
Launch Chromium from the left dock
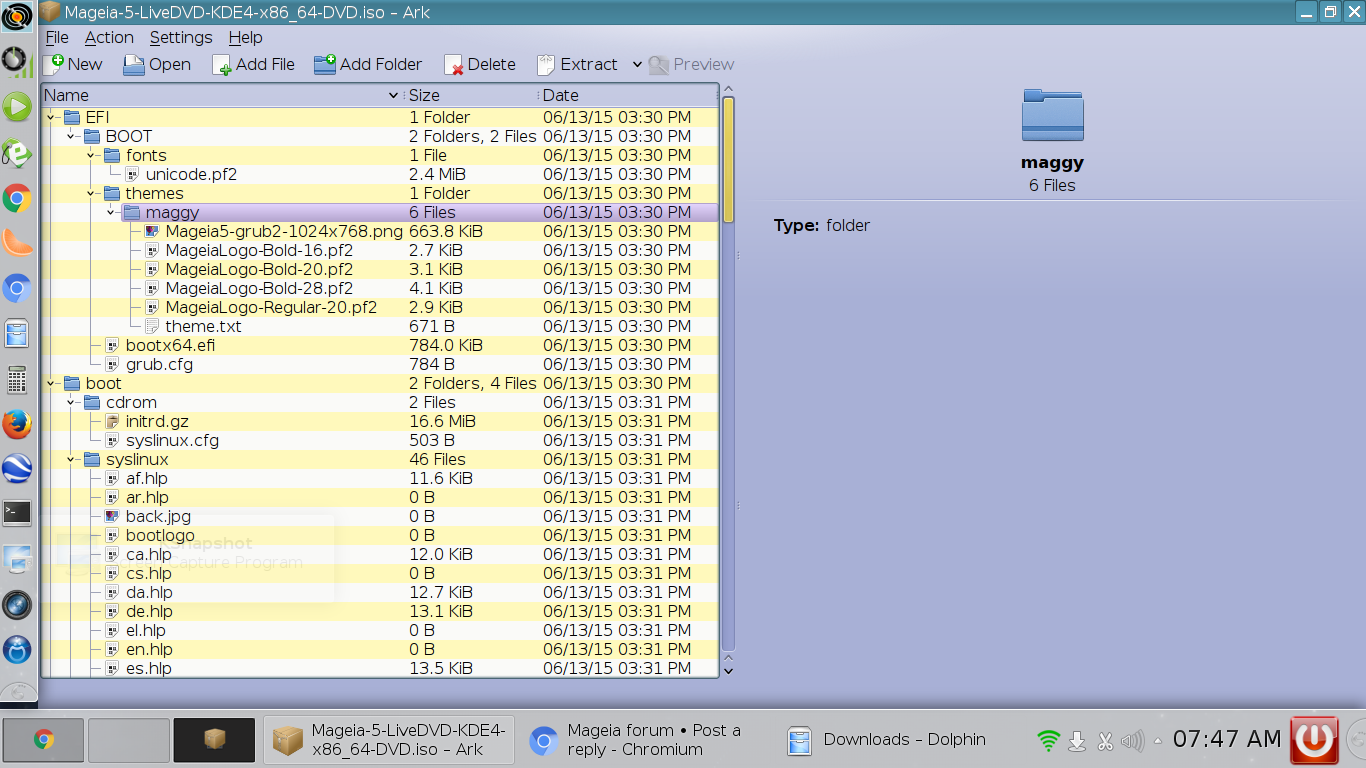(x=17, y=289)
